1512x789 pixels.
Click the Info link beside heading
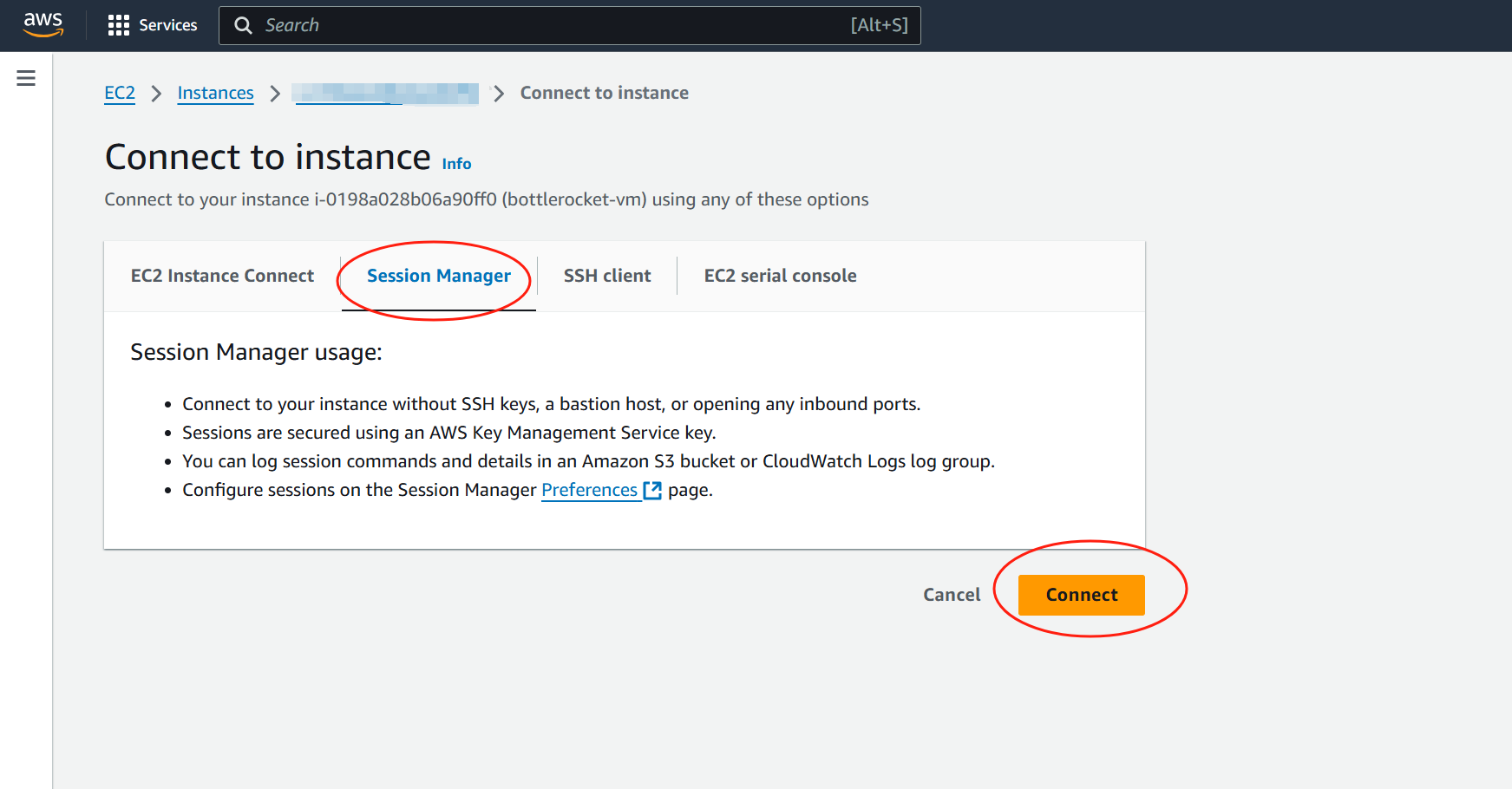(456, 164)
